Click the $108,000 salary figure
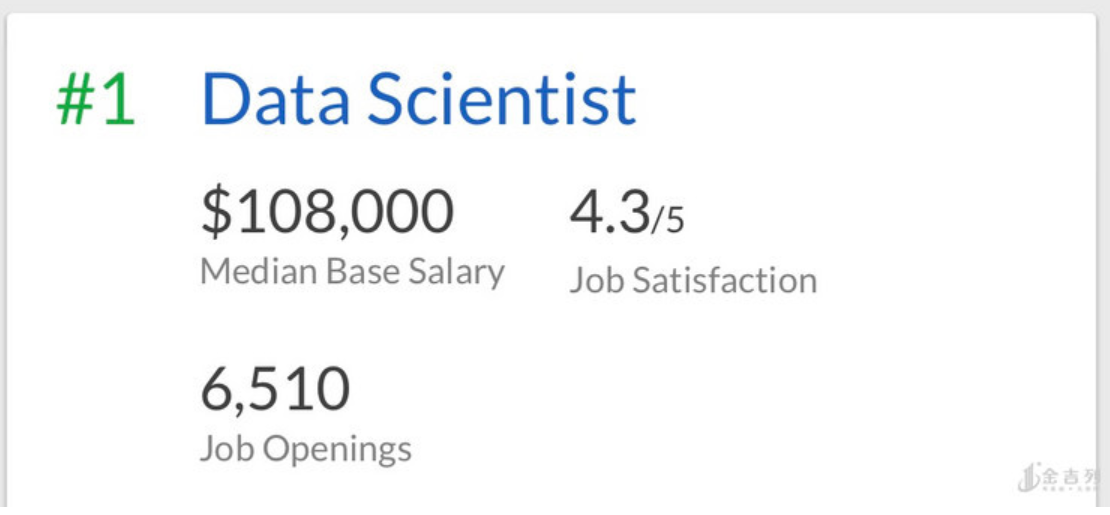 [x=327, y=212]
